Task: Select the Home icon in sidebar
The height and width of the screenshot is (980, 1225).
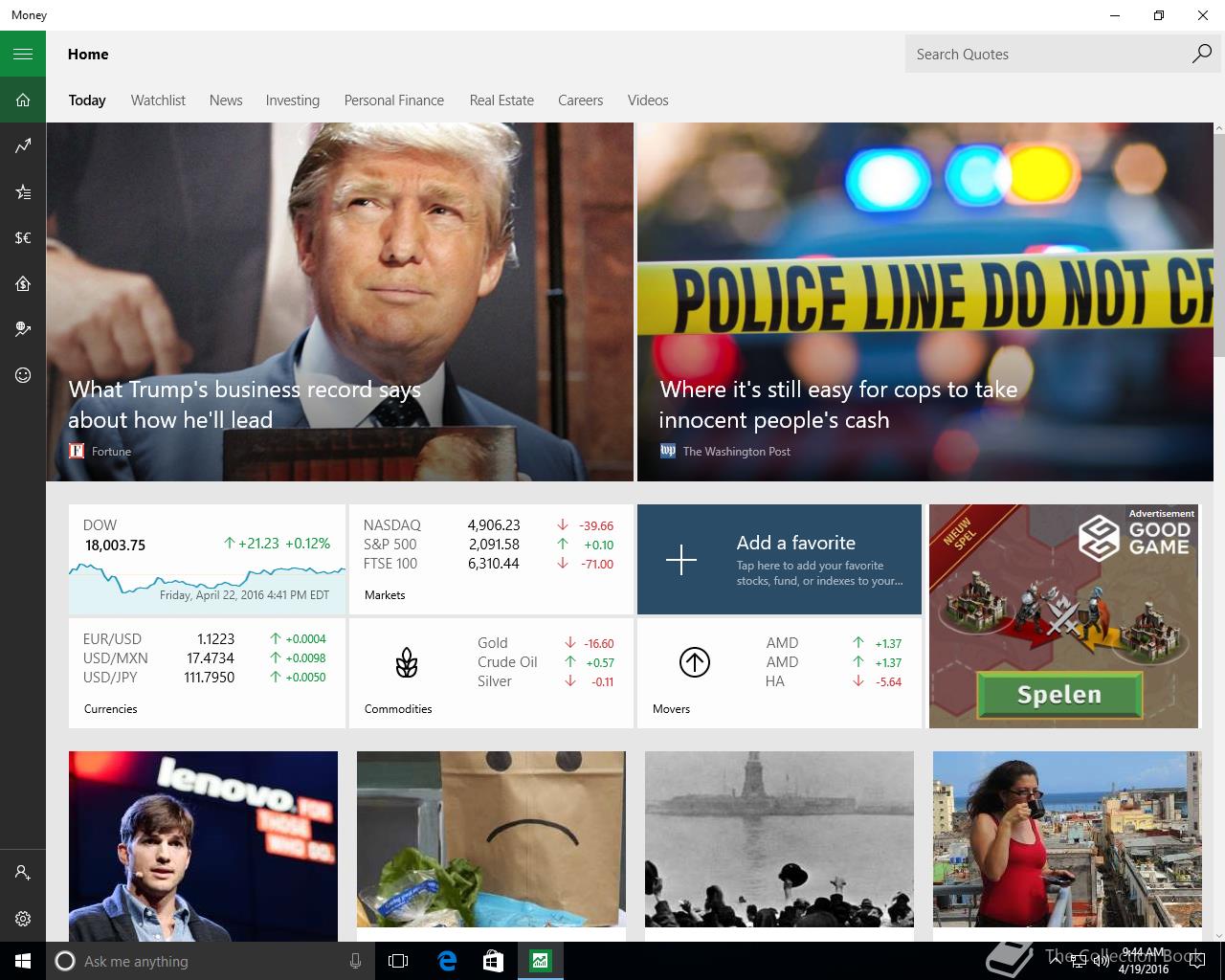Action: (23, 100)
